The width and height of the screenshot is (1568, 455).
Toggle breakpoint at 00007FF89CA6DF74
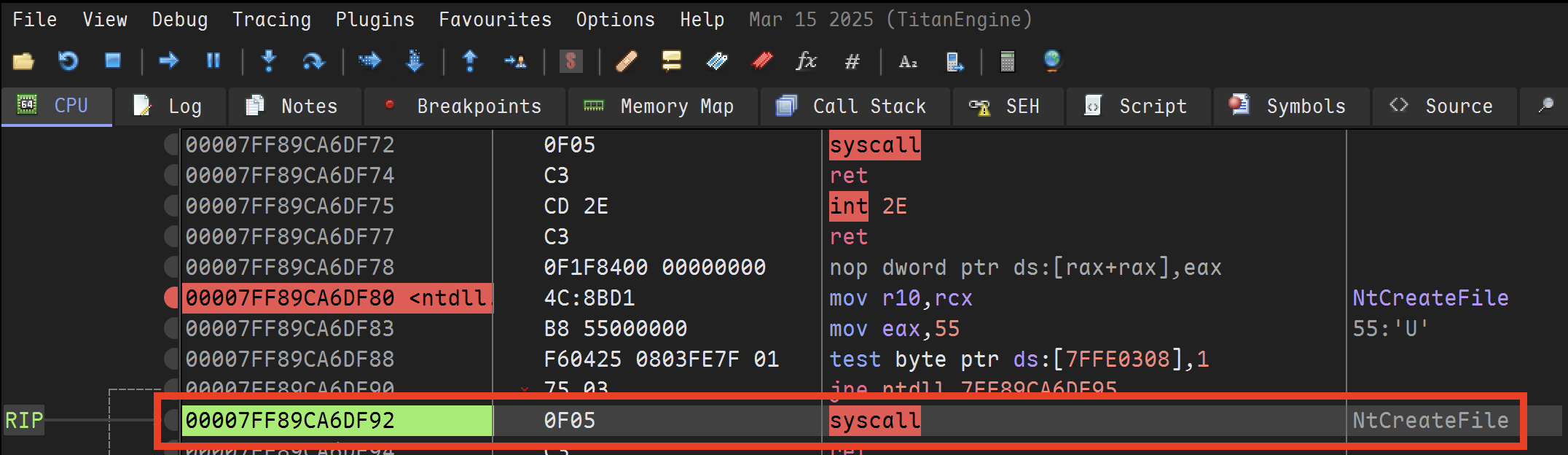[x=171, y=175]
